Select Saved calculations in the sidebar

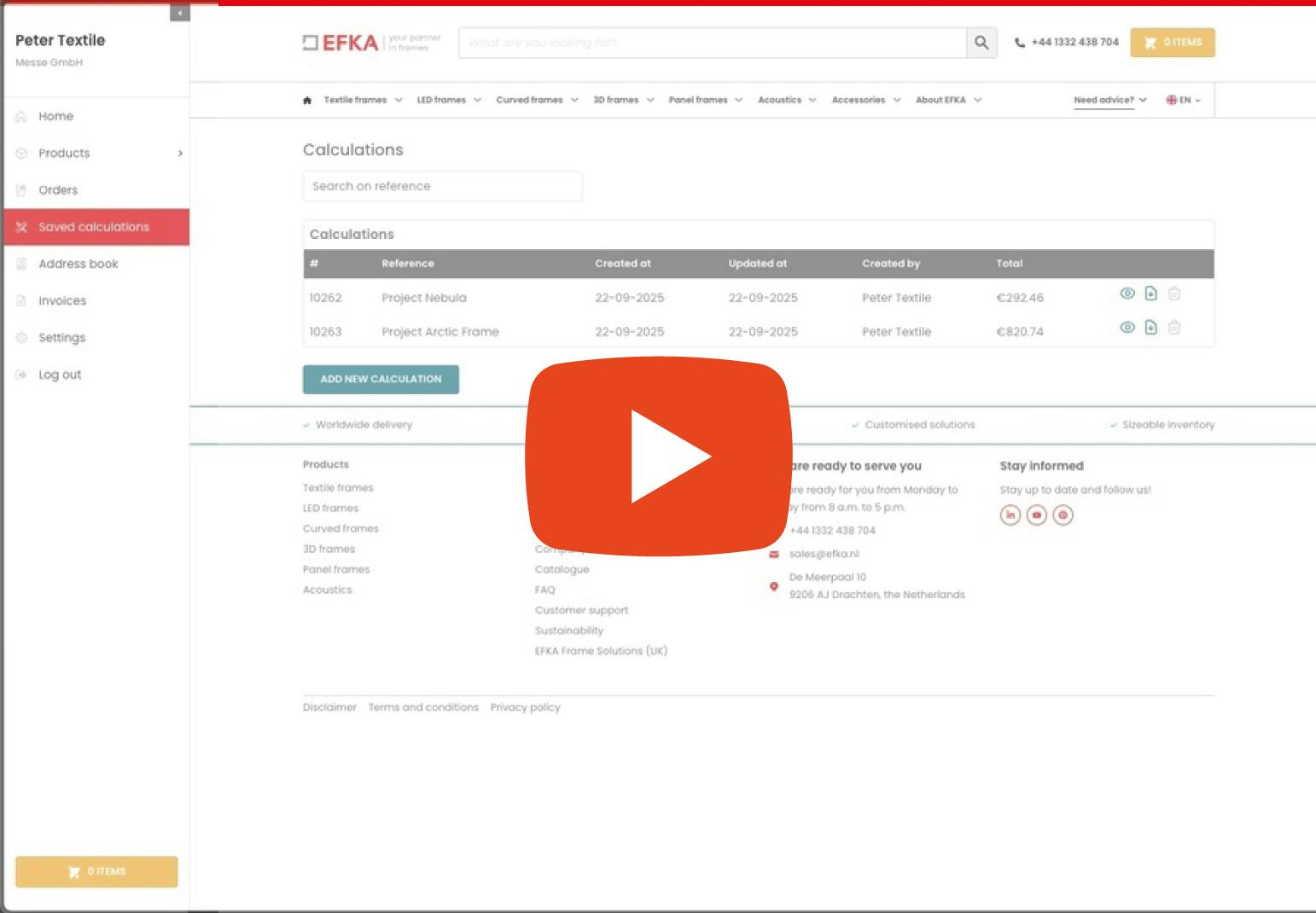[96, 227]
